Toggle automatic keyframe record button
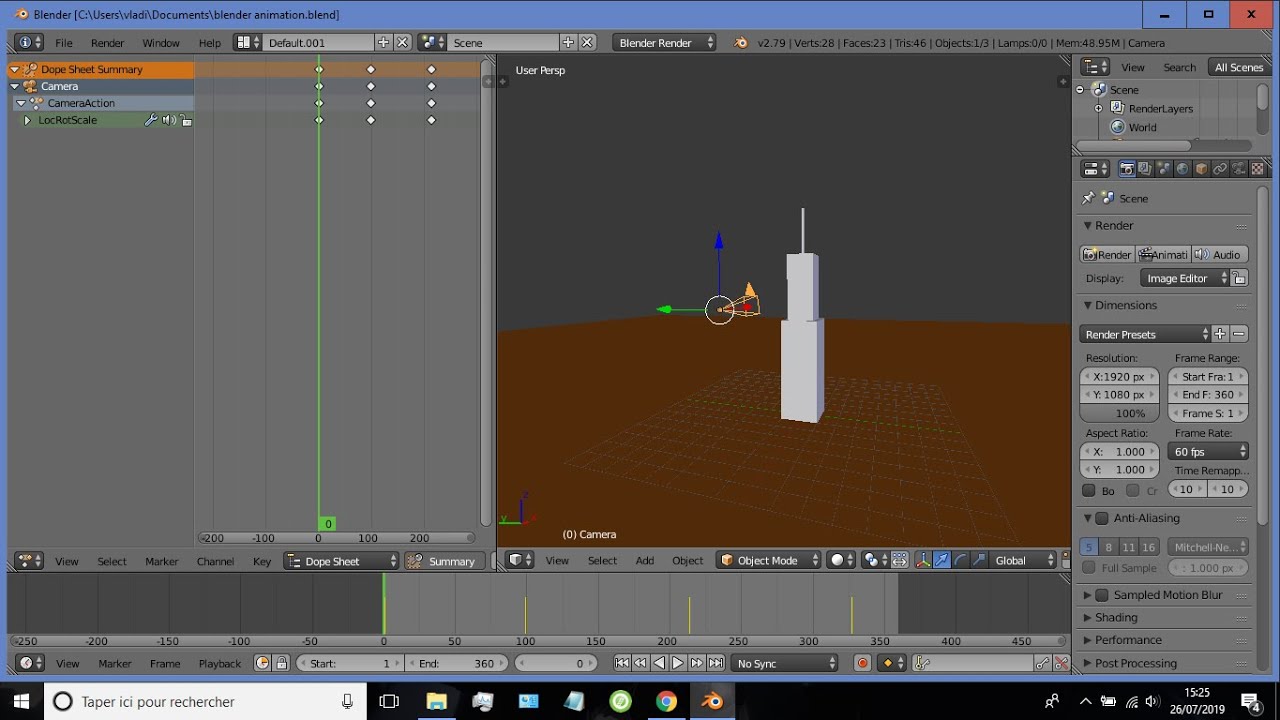 coord(863,663)
